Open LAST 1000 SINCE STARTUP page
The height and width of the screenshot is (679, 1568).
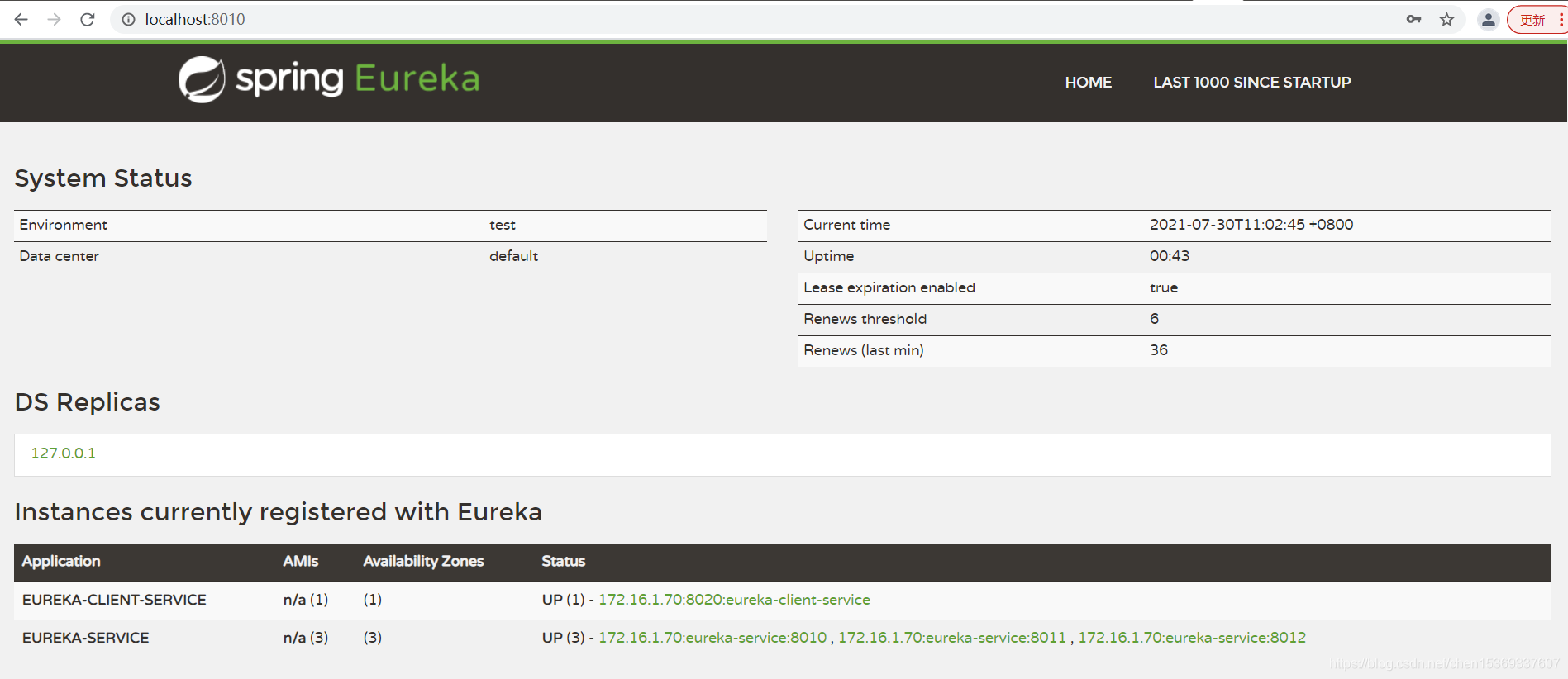pos(1252,83)
